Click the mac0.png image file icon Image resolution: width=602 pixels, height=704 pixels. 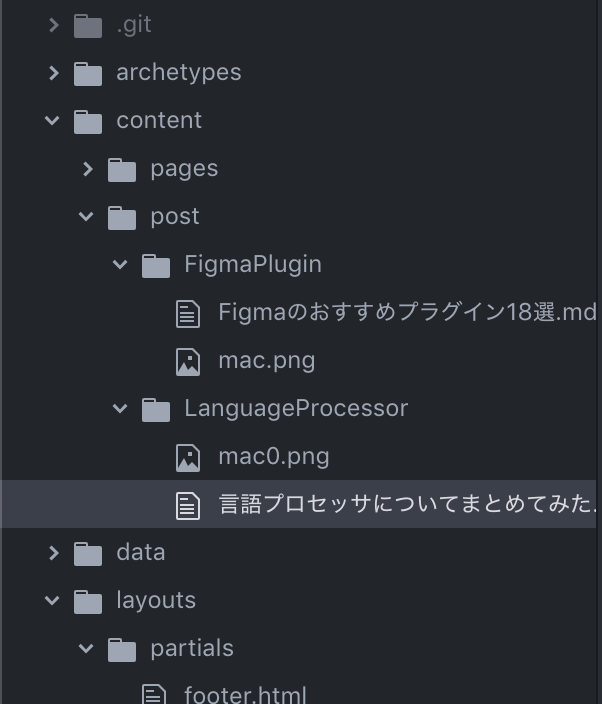pyautogui.click(x=188, y=458)
